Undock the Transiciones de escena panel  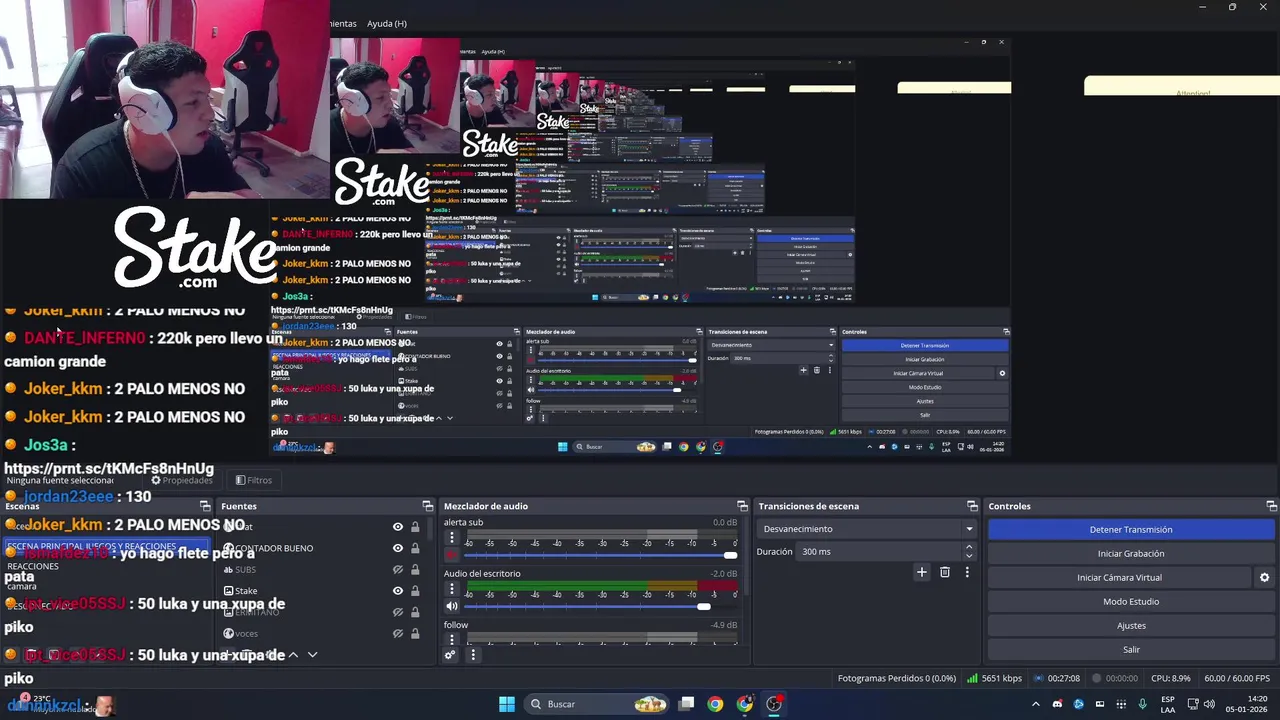(972, 506)
